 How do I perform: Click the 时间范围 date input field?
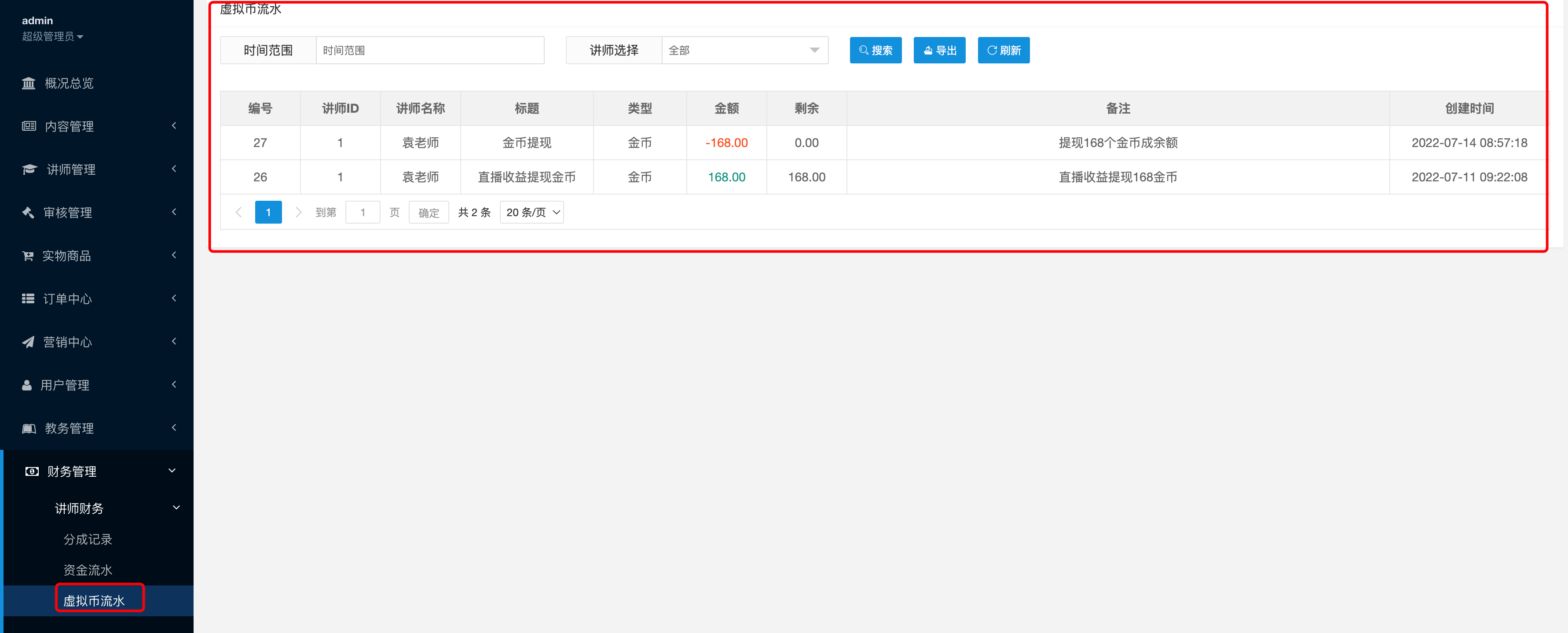430,50
